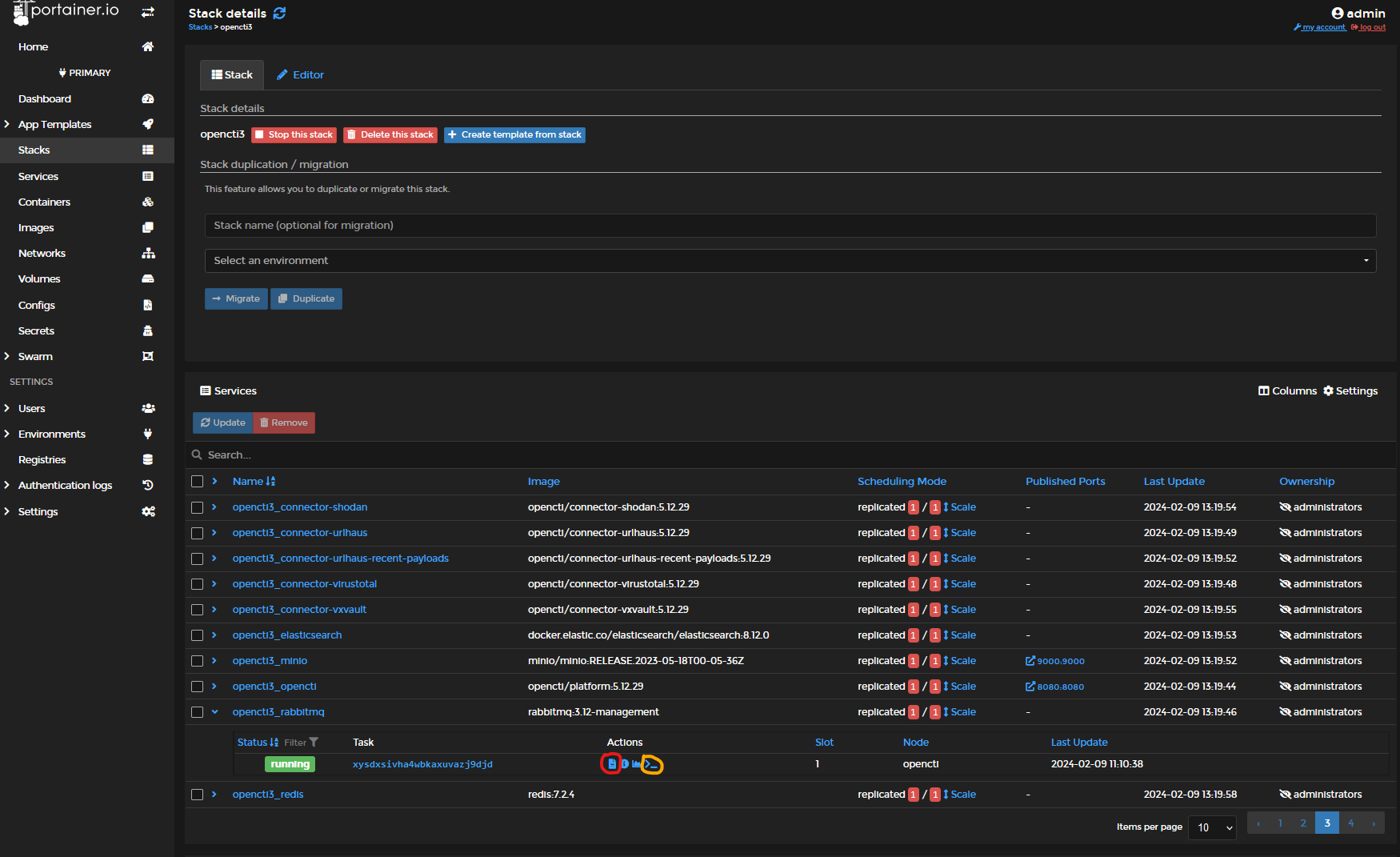1400x857 pixels.
Task: Collapse the opencti3_rabbitmq task list
Action: pos(214,712)
